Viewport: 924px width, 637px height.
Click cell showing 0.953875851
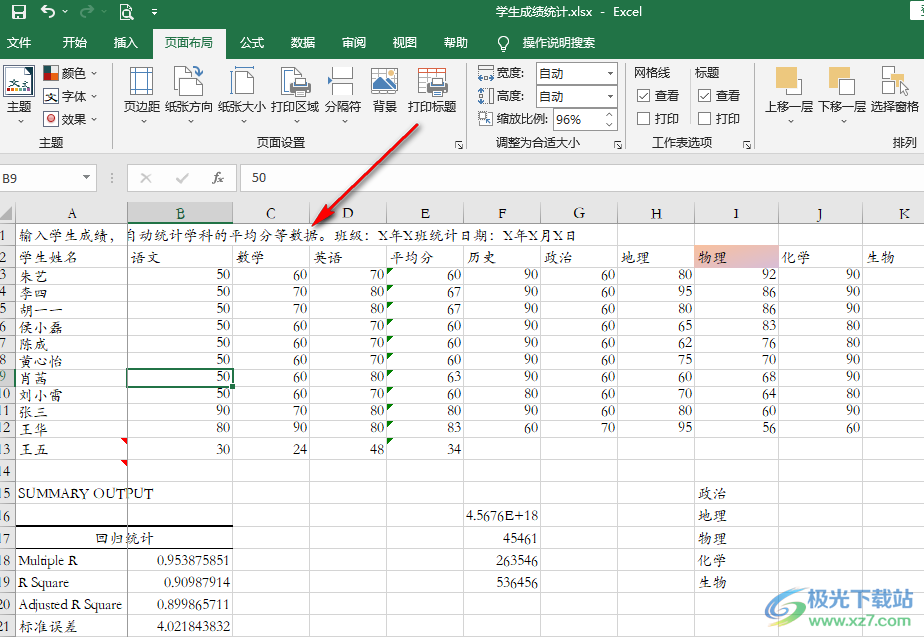pos(180,560)
